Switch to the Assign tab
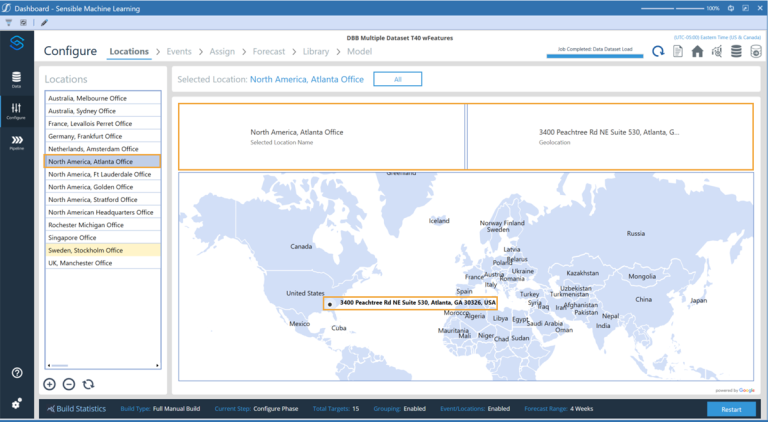Image resolution: width=768 pixels, height=422 pixels. pyautogui.click(x=222, y=51)
